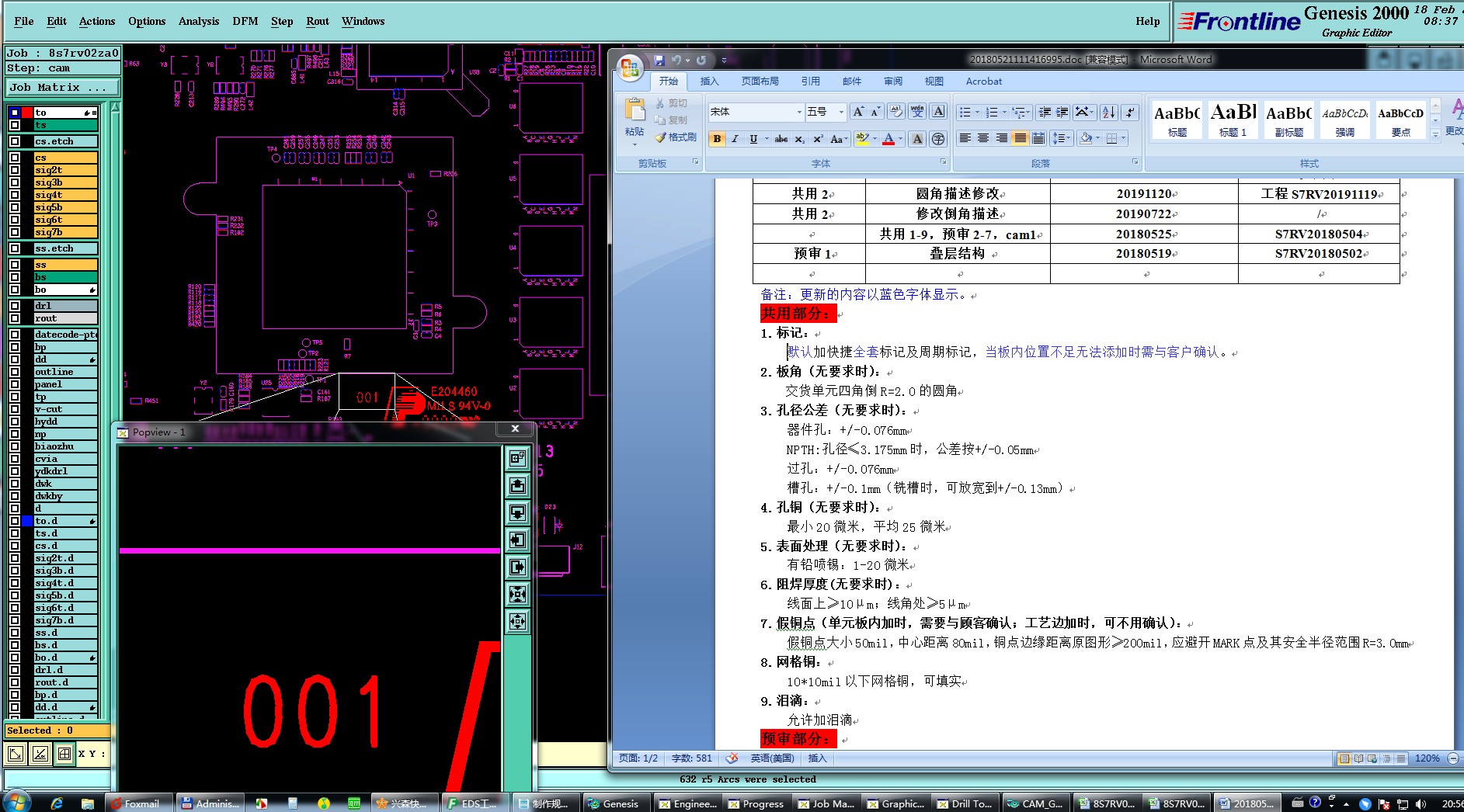Open the shading fill dropdown arrow
Image resolution: width=1464 pixels, height=812 pixels.
click(x=1097, y=138)
